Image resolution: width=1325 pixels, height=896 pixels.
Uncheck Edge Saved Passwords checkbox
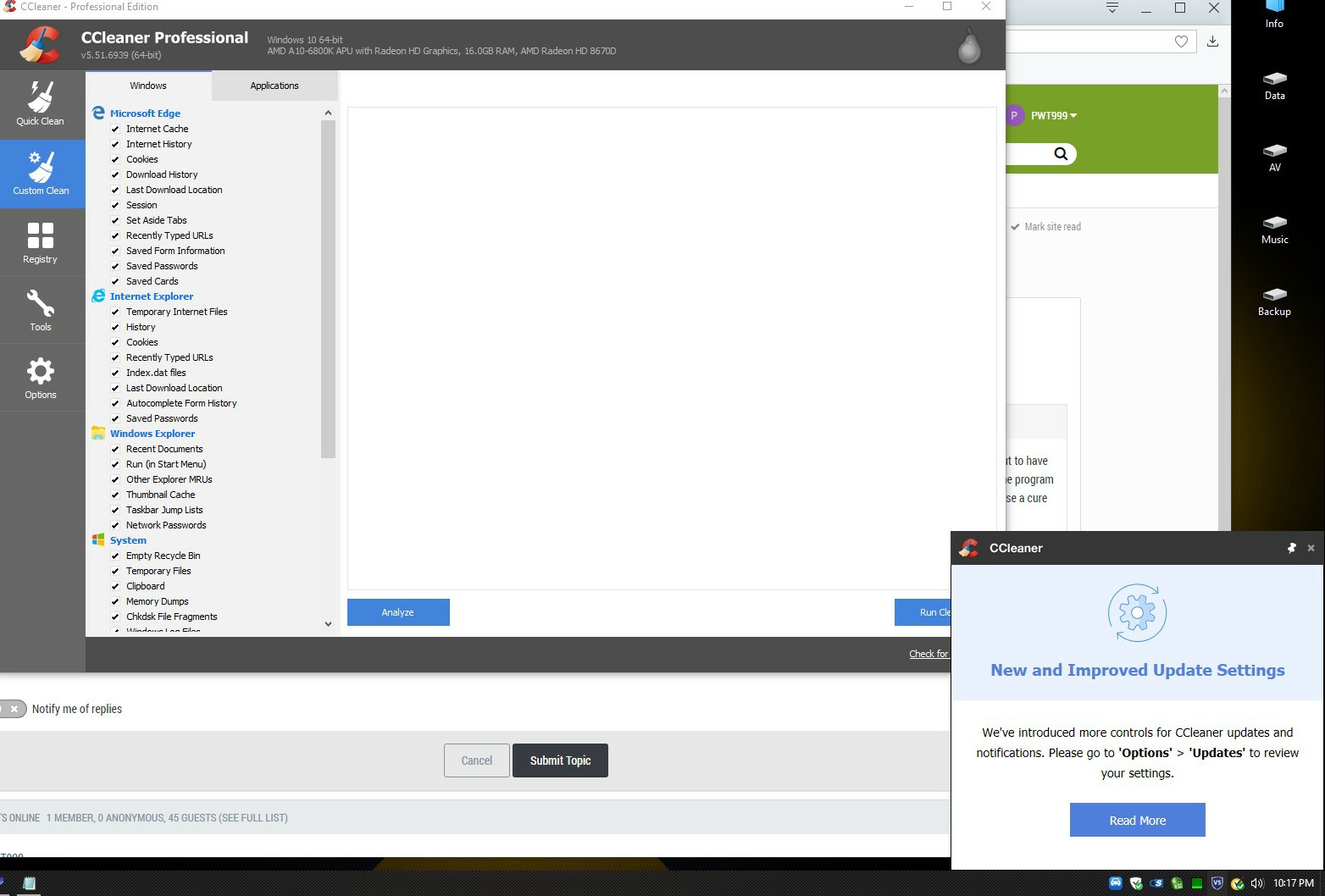(115, 266)
